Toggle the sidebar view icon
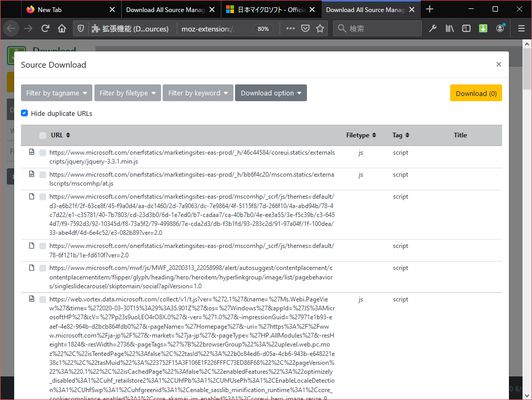The image size is (532, 400). 467,28
